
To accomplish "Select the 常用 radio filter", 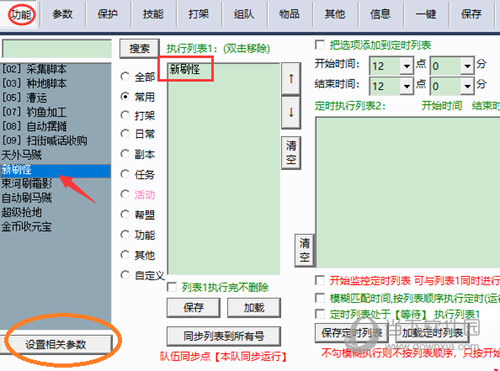I will [x=125, y=97].
